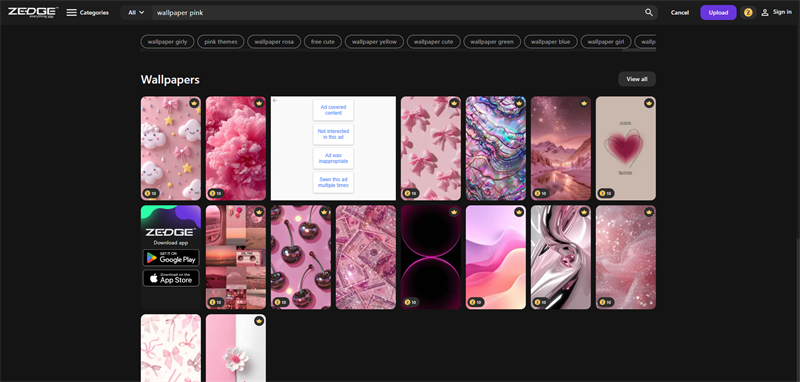800x382 pixels.
Task: Click the ZEDGE logo in header
Action: [33, 12]
